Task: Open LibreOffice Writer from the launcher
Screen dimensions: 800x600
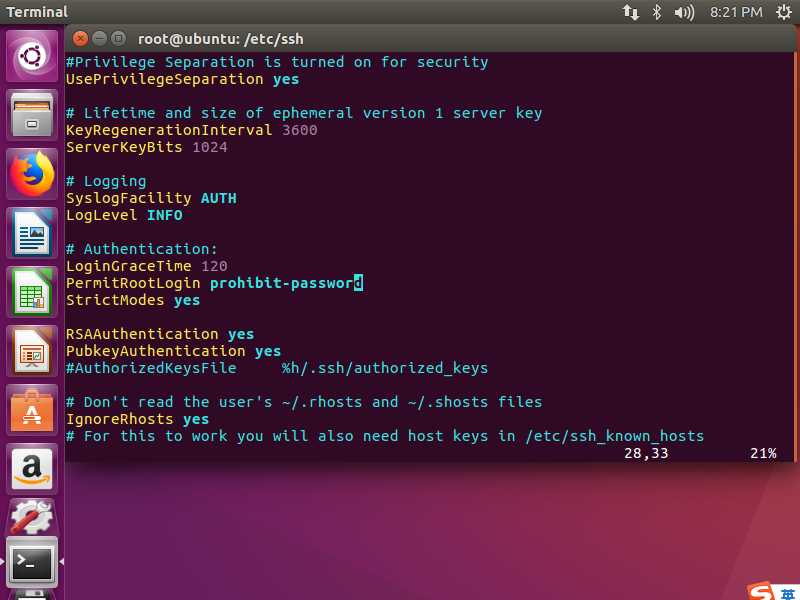Action: pyautogui.click(x=32, y=233)
